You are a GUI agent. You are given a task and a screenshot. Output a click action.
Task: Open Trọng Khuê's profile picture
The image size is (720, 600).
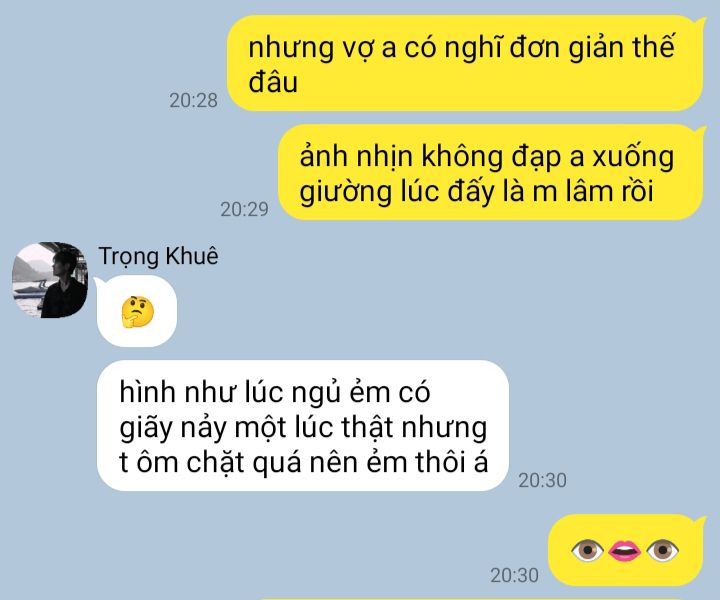tap(50, 280)
